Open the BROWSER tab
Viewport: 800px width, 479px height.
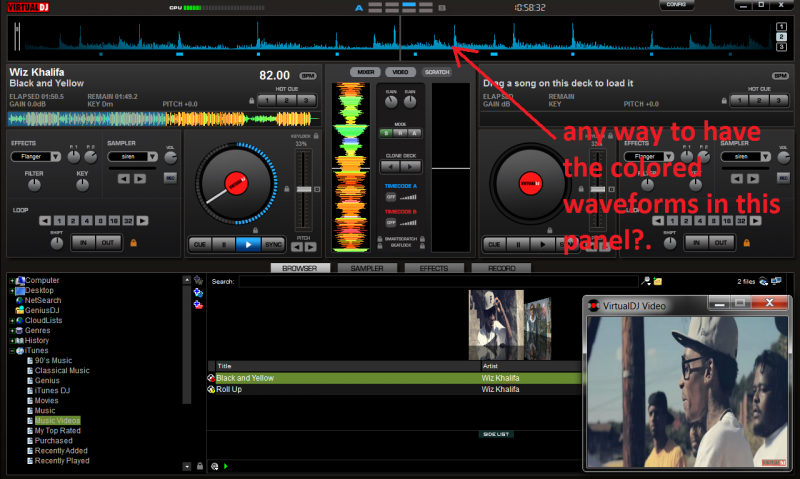pyautogui.click(x=300, y=268)
